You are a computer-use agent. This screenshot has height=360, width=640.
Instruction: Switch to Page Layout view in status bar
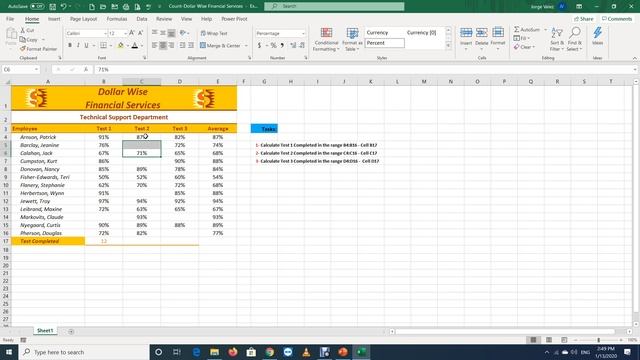pyautogui.click(x=549, y=340)
